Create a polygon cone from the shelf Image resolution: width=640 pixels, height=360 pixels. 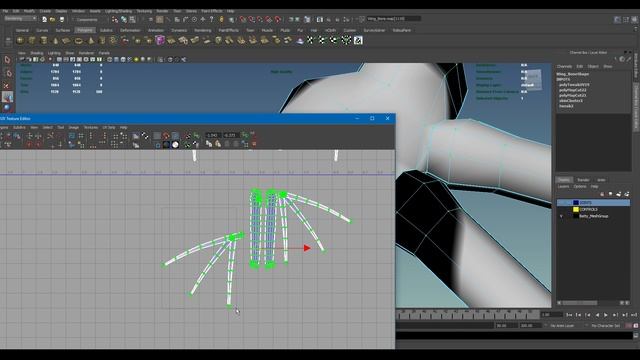(x=55, y=40)
